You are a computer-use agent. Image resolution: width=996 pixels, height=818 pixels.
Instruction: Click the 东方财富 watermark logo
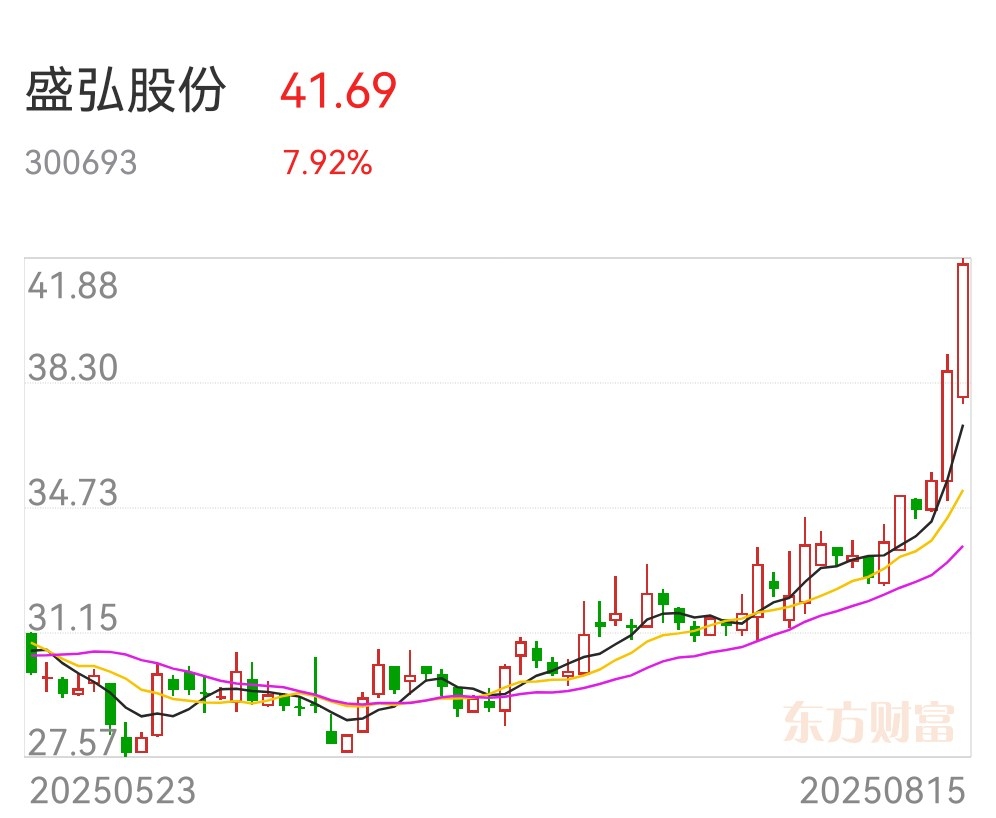869,722
